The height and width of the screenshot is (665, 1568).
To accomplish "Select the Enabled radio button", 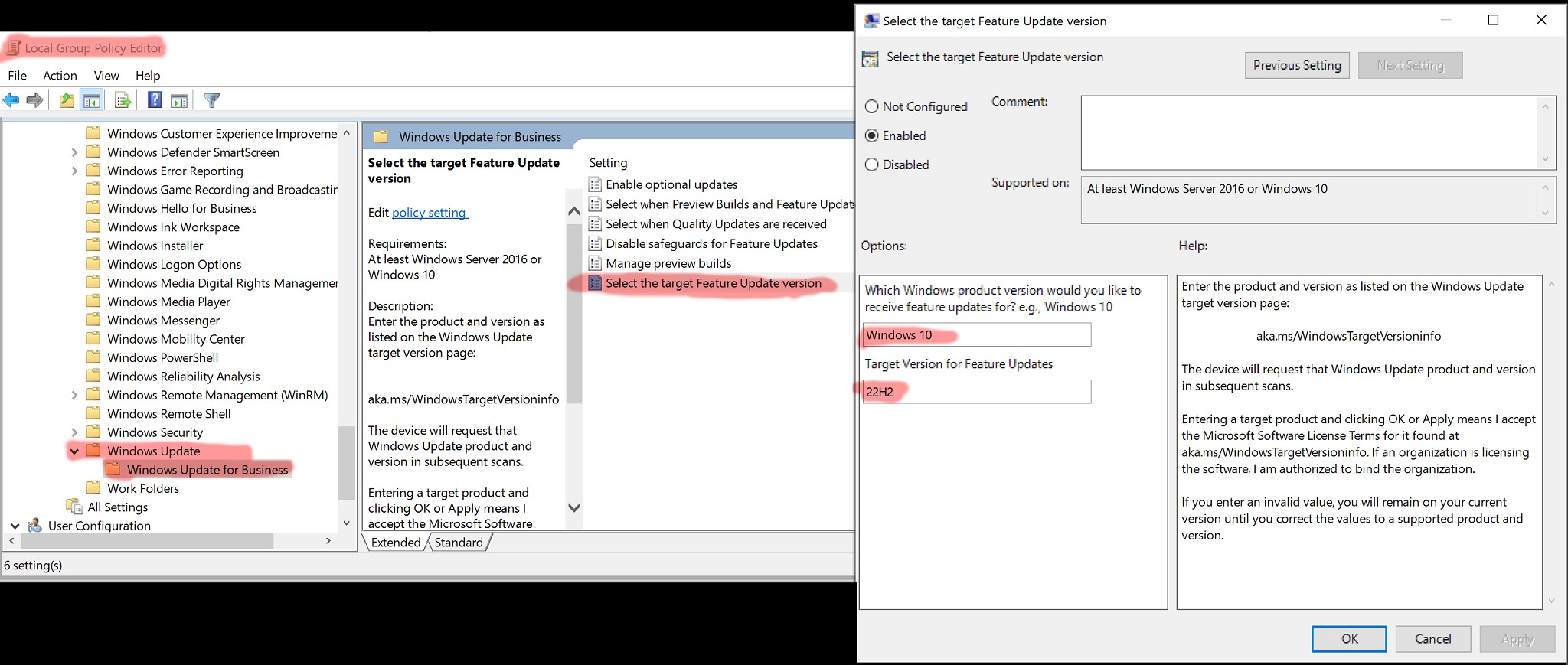I will pyautogui.click(x=871, y=135).
